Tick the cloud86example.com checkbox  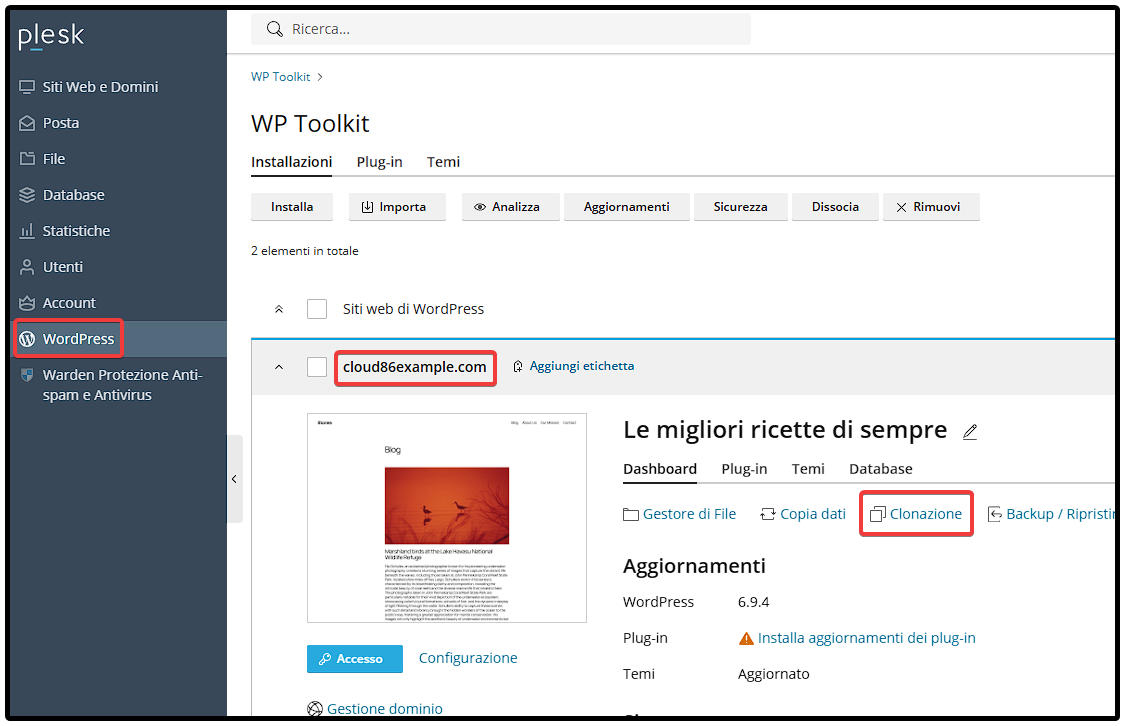(x=317, y=367)
